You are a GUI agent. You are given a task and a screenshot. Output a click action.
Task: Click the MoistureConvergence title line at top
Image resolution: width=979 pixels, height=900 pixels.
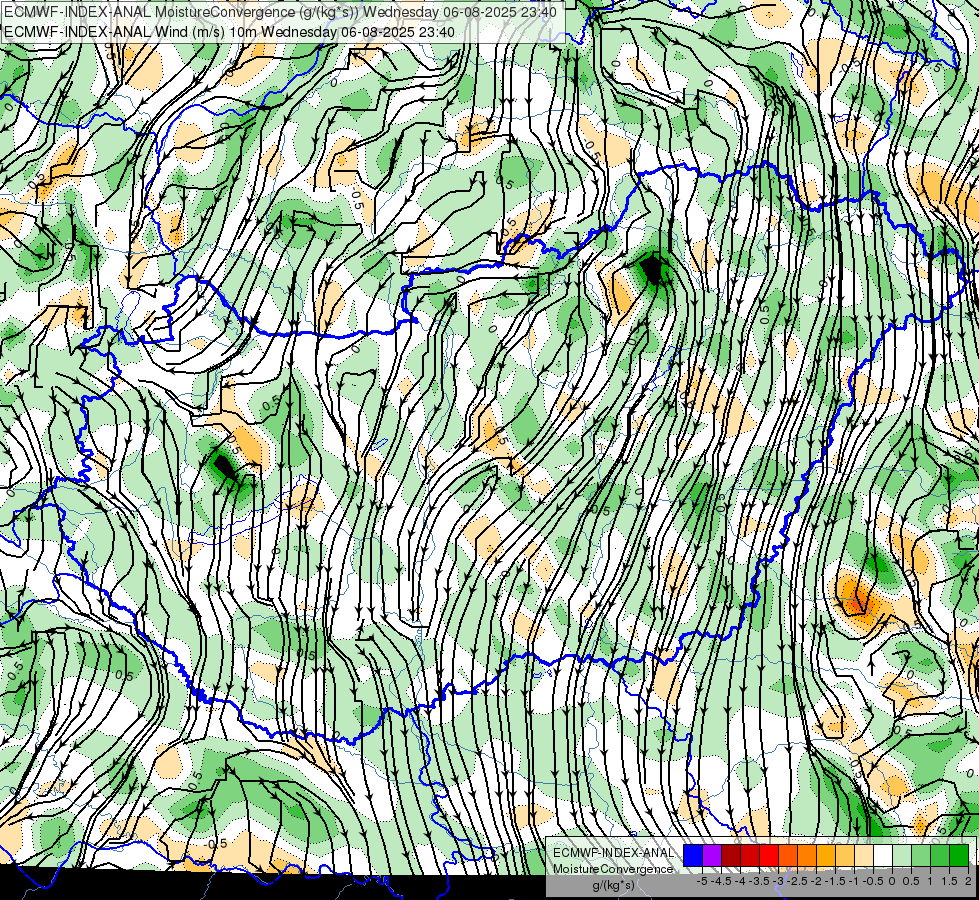(x=280, y=12)
